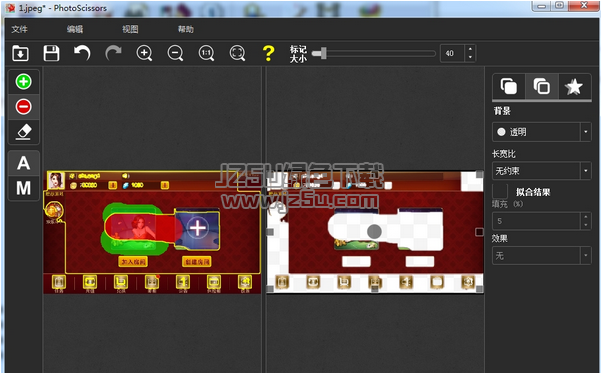Toggle the 拟合结果 checkbox
Viewport: 601px width, 373px height.
click(x=500, y=191)
